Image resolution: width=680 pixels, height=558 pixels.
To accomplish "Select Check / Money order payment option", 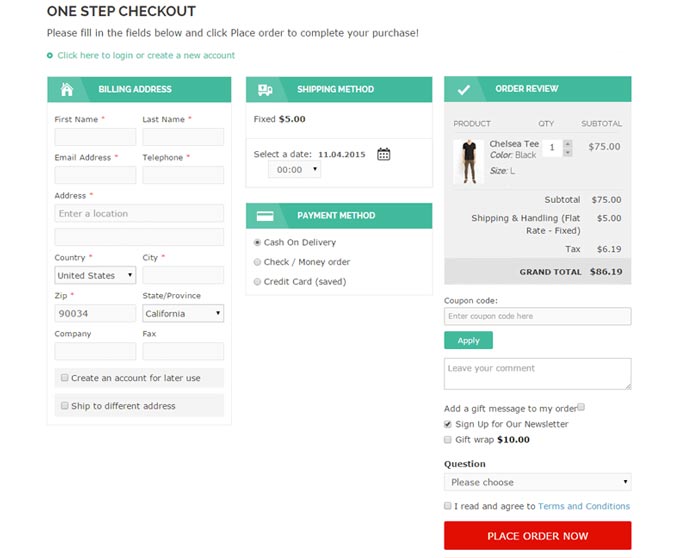I will (x=257, y=262).
